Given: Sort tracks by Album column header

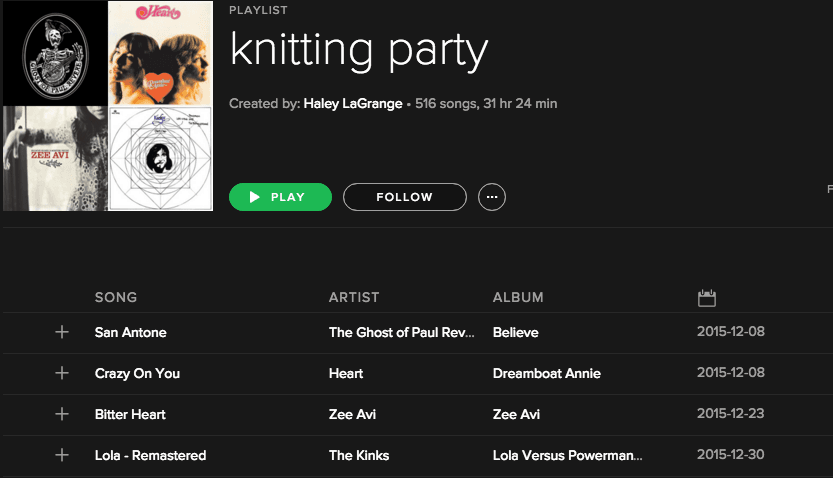Looking at the screenshot, I should 518,297.
